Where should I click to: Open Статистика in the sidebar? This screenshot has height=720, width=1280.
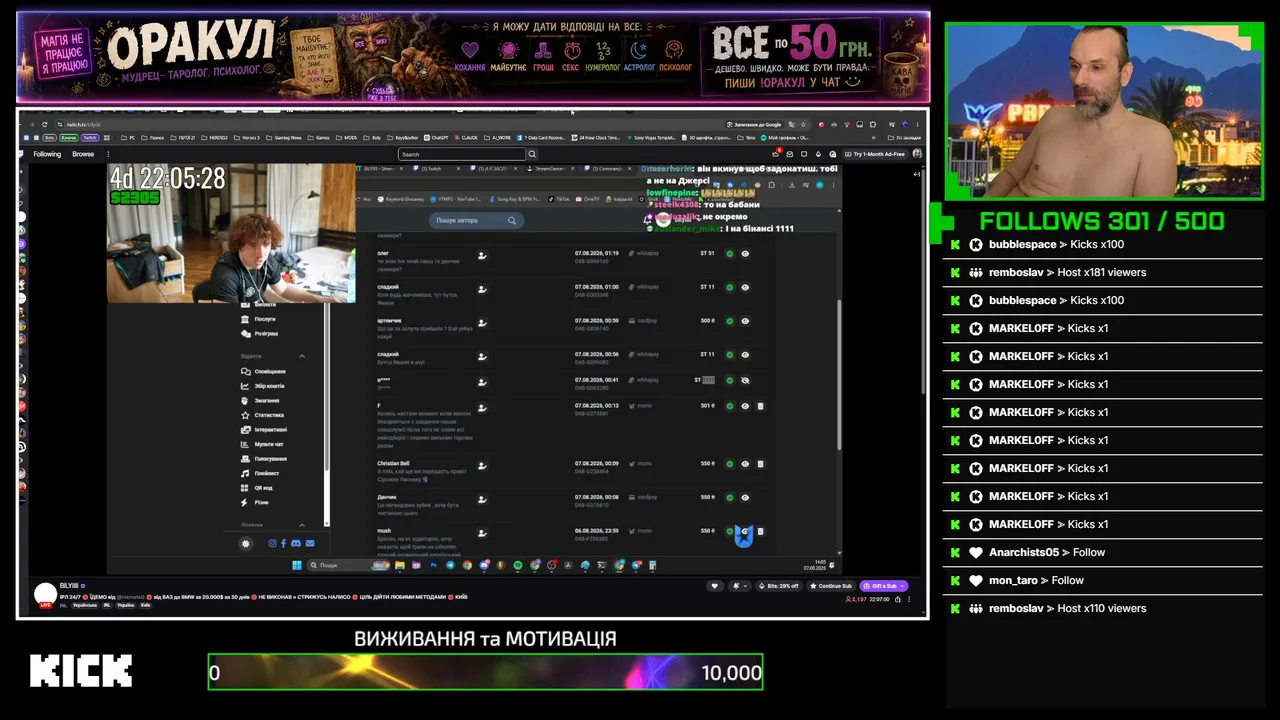pyautogui.click(x=263, y=415)
